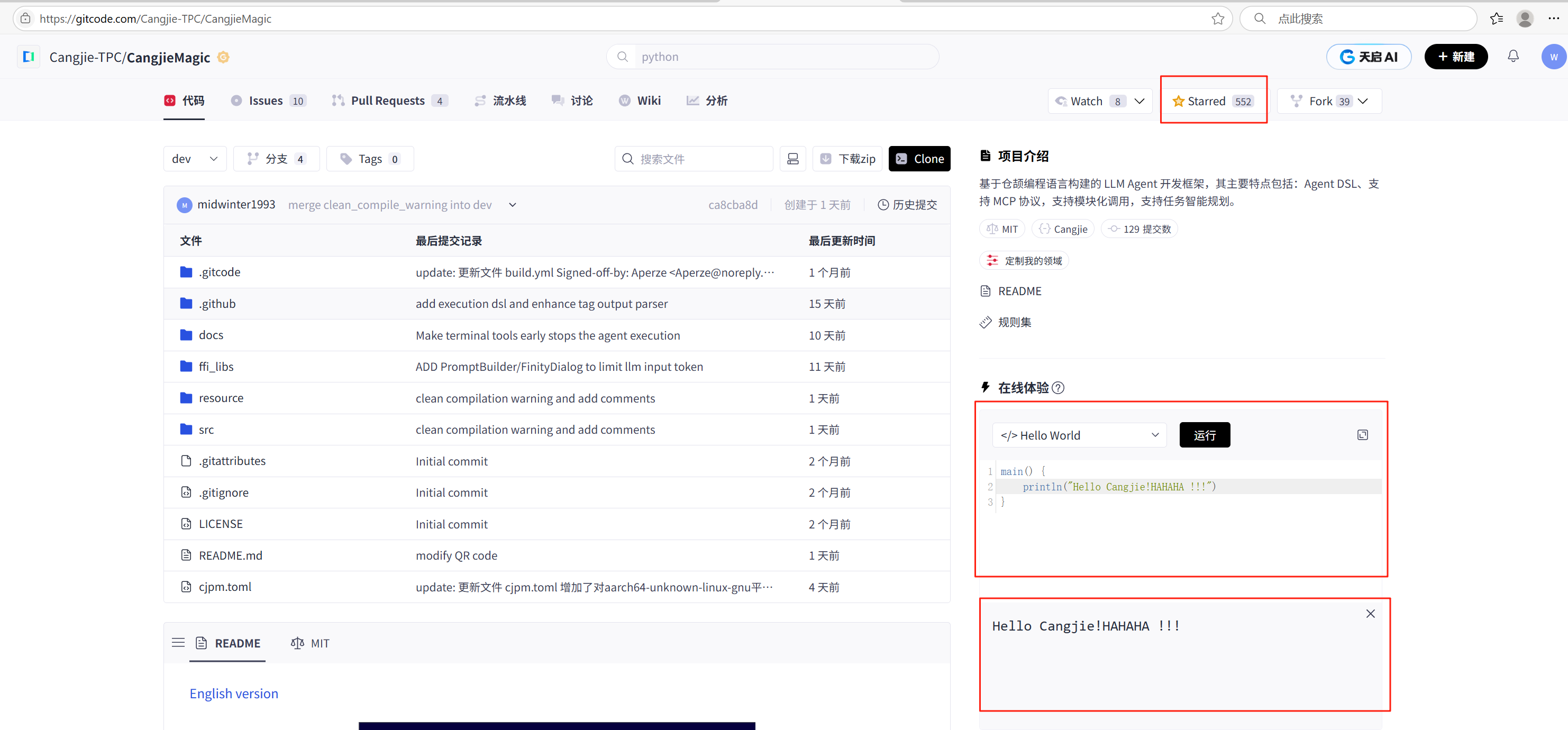The height and width of the screenshot is (730, 1568).
Task: Click the file view layout icon
Action: [x=792, y=159]
